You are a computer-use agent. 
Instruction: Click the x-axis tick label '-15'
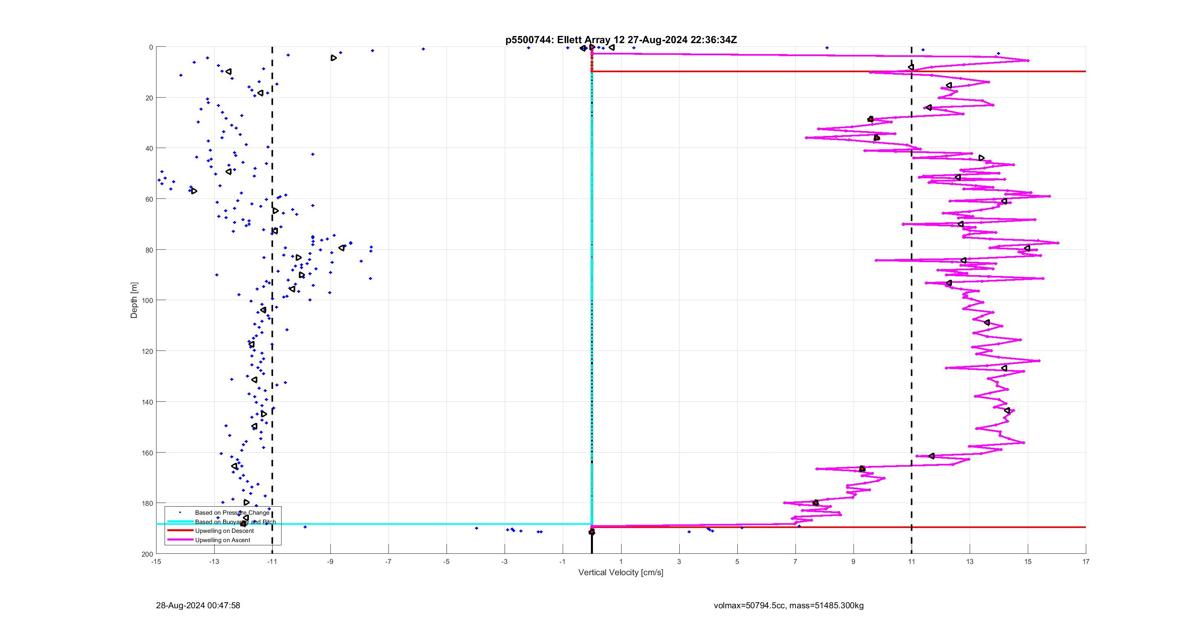pos(156,561)
